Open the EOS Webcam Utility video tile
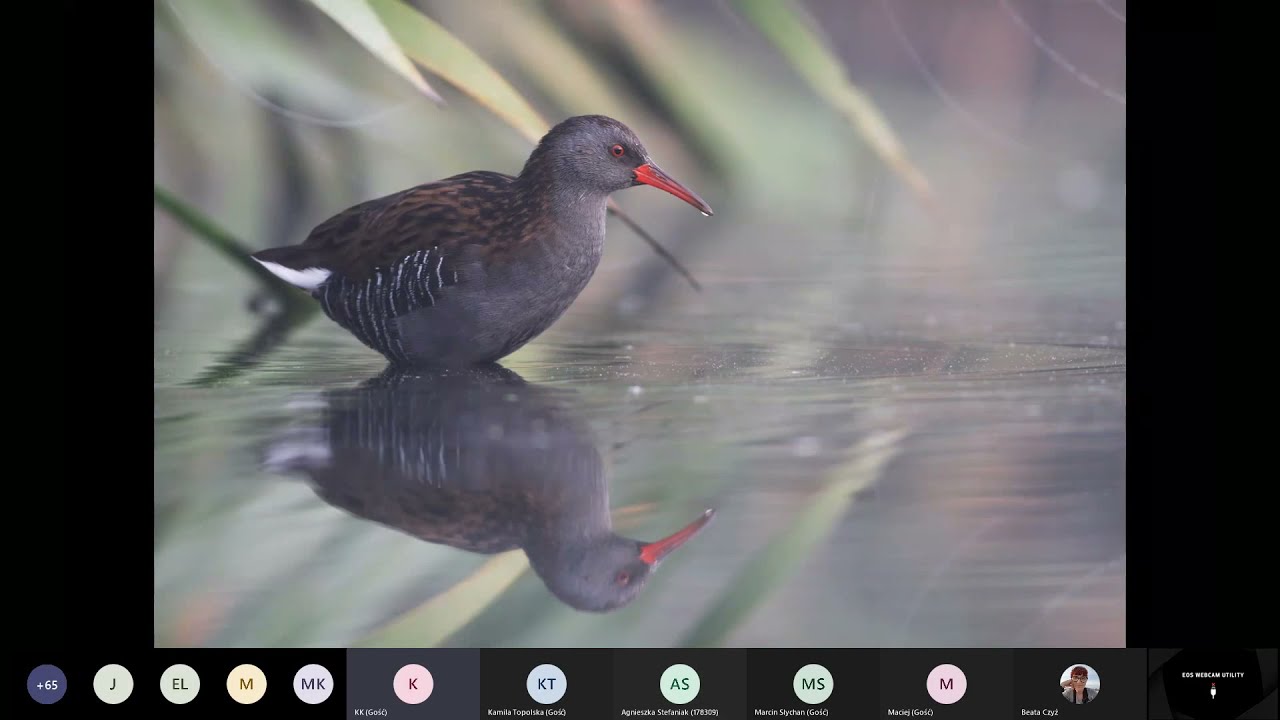The width and height of the screenshot is (1280, 720). point(1213,684)
